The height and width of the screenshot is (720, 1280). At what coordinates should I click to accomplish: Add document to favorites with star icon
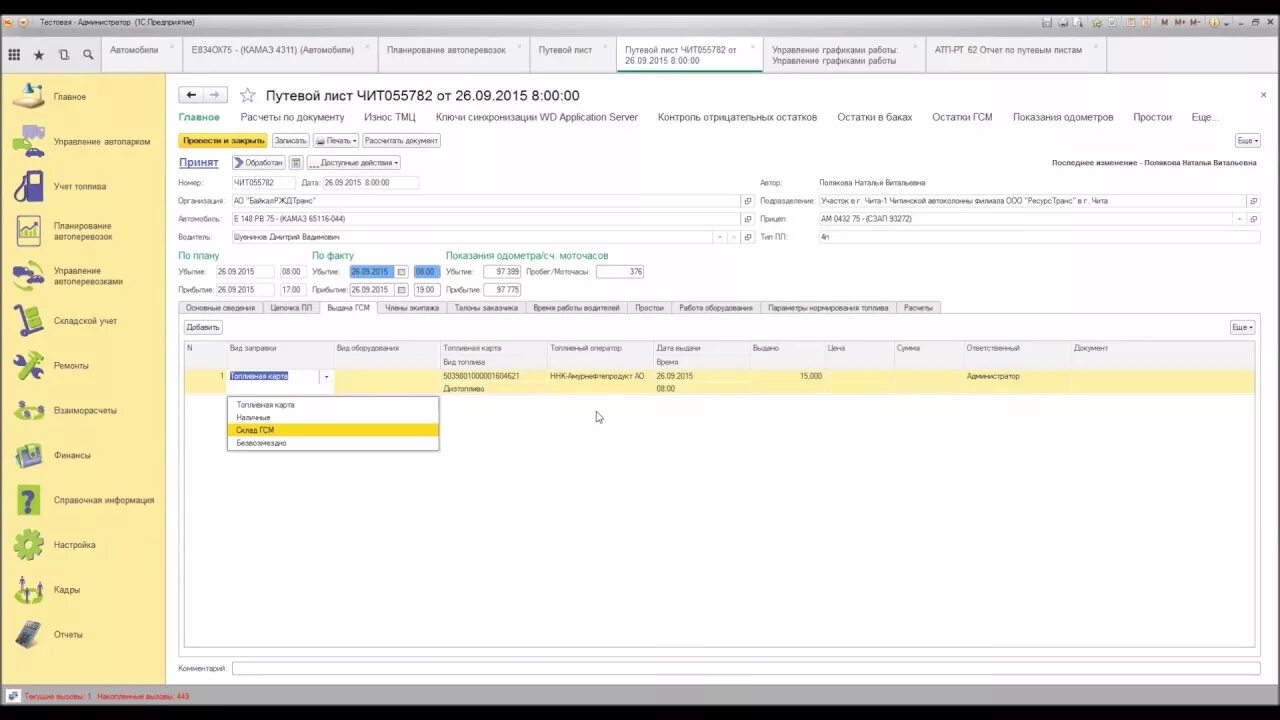pos(247,96)
